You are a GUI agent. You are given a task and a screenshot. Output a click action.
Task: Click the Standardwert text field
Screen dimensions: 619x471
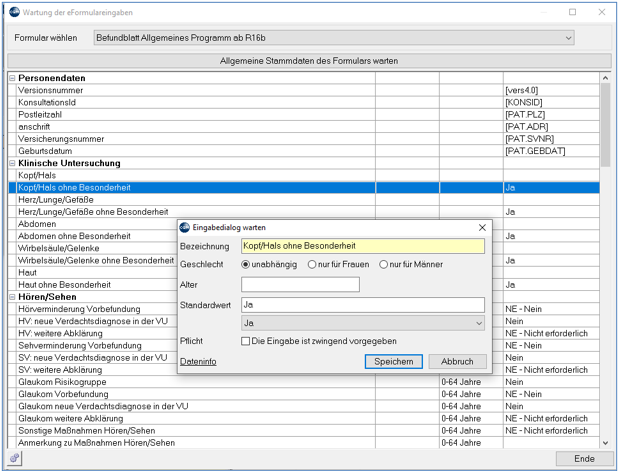coord(363,305)
